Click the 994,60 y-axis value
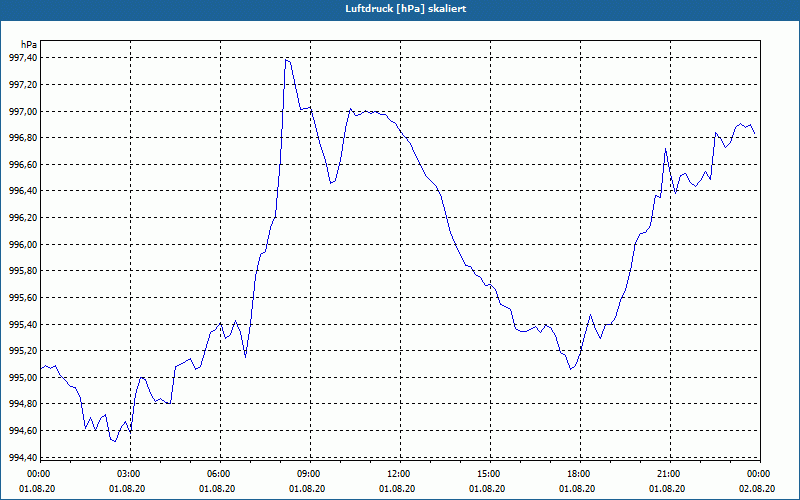This screenshot has width=800, height=500. pyautogui.click(x=23, y=431)
